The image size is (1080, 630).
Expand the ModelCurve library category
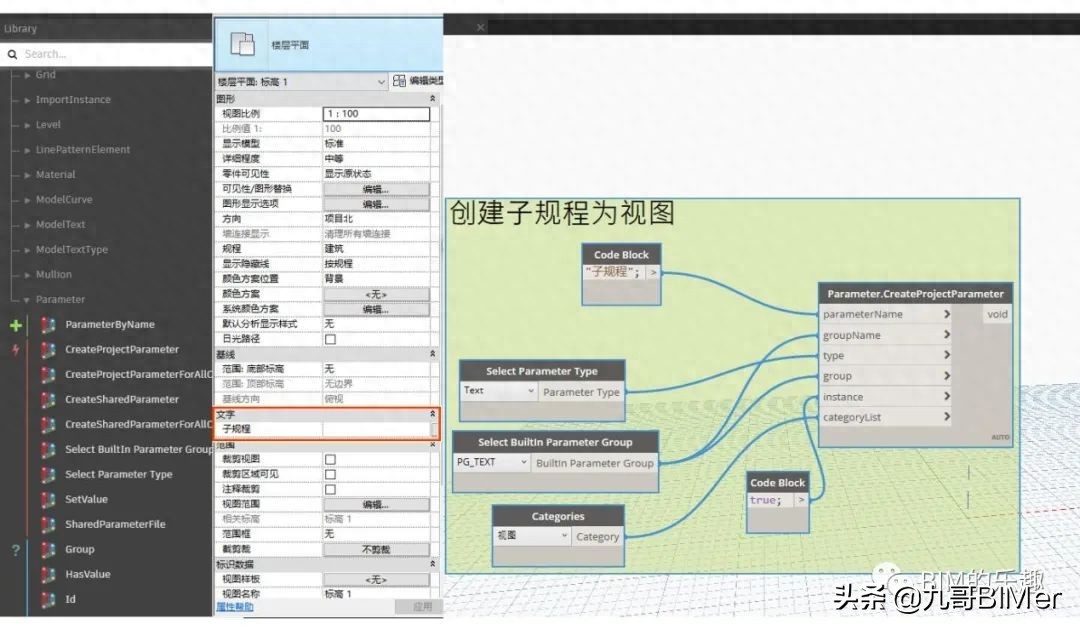[27, 200]
